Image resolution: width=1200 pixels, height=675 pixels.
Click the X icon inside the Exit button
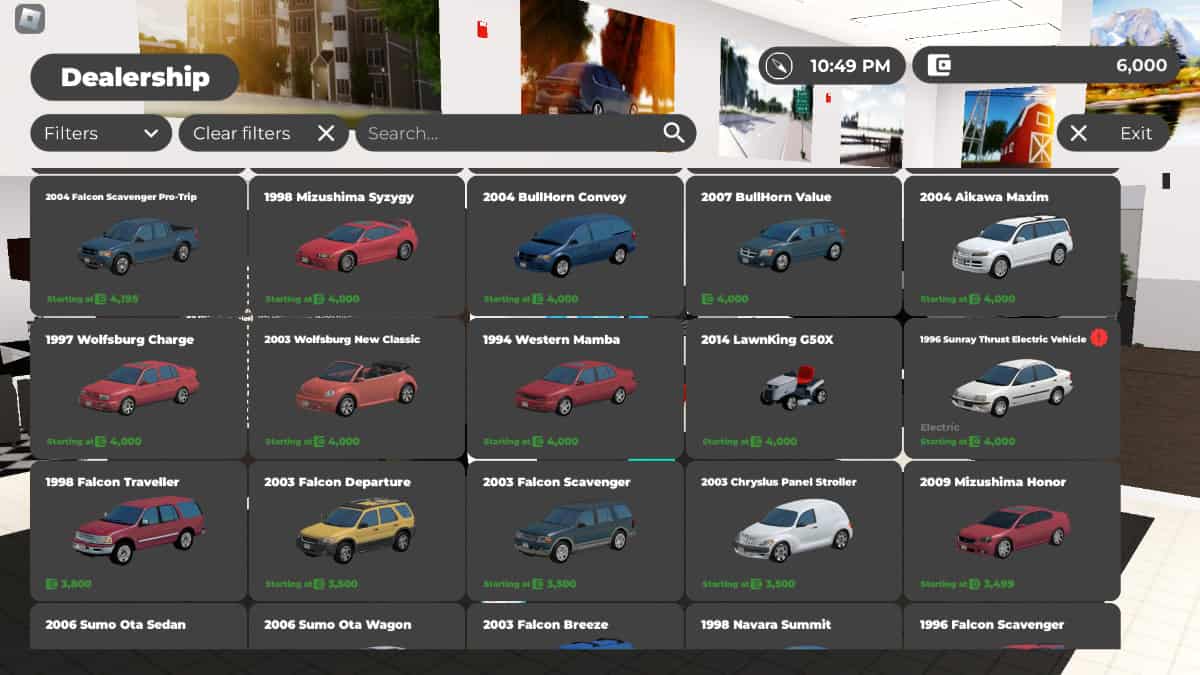[1077, 132]
